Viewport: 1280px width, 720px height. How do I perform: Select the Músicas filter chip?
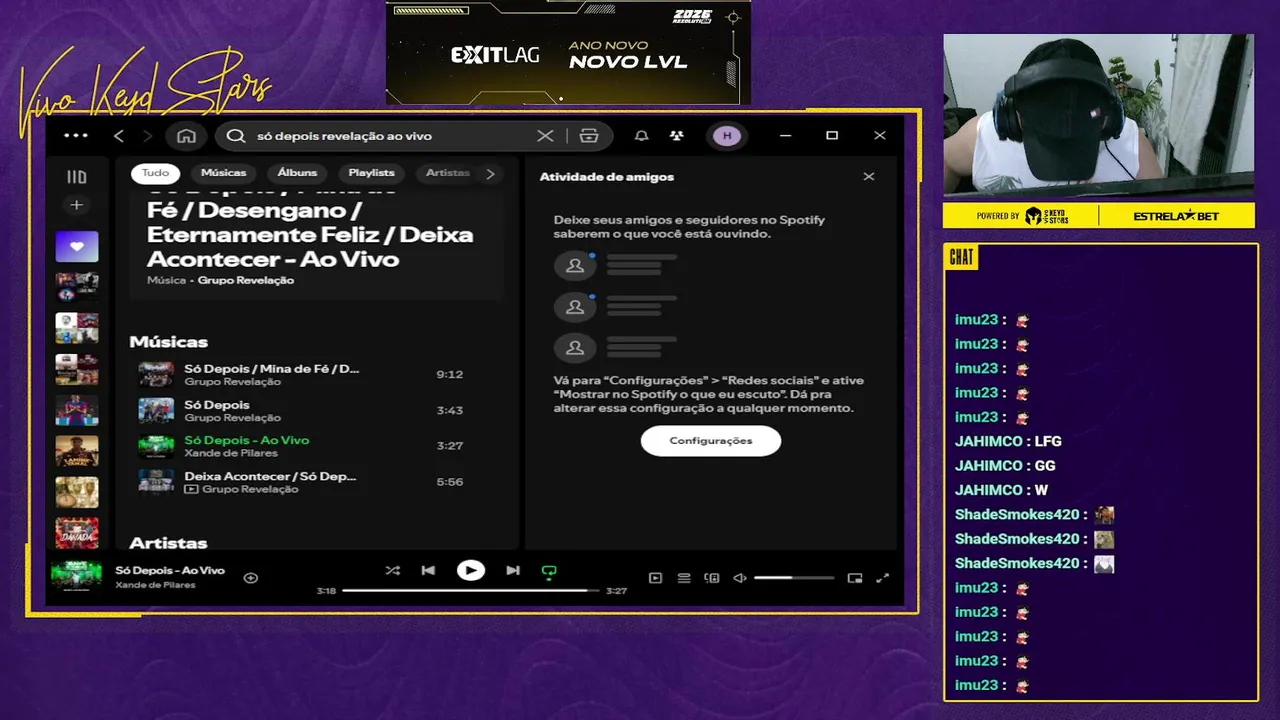coord(223,173)
